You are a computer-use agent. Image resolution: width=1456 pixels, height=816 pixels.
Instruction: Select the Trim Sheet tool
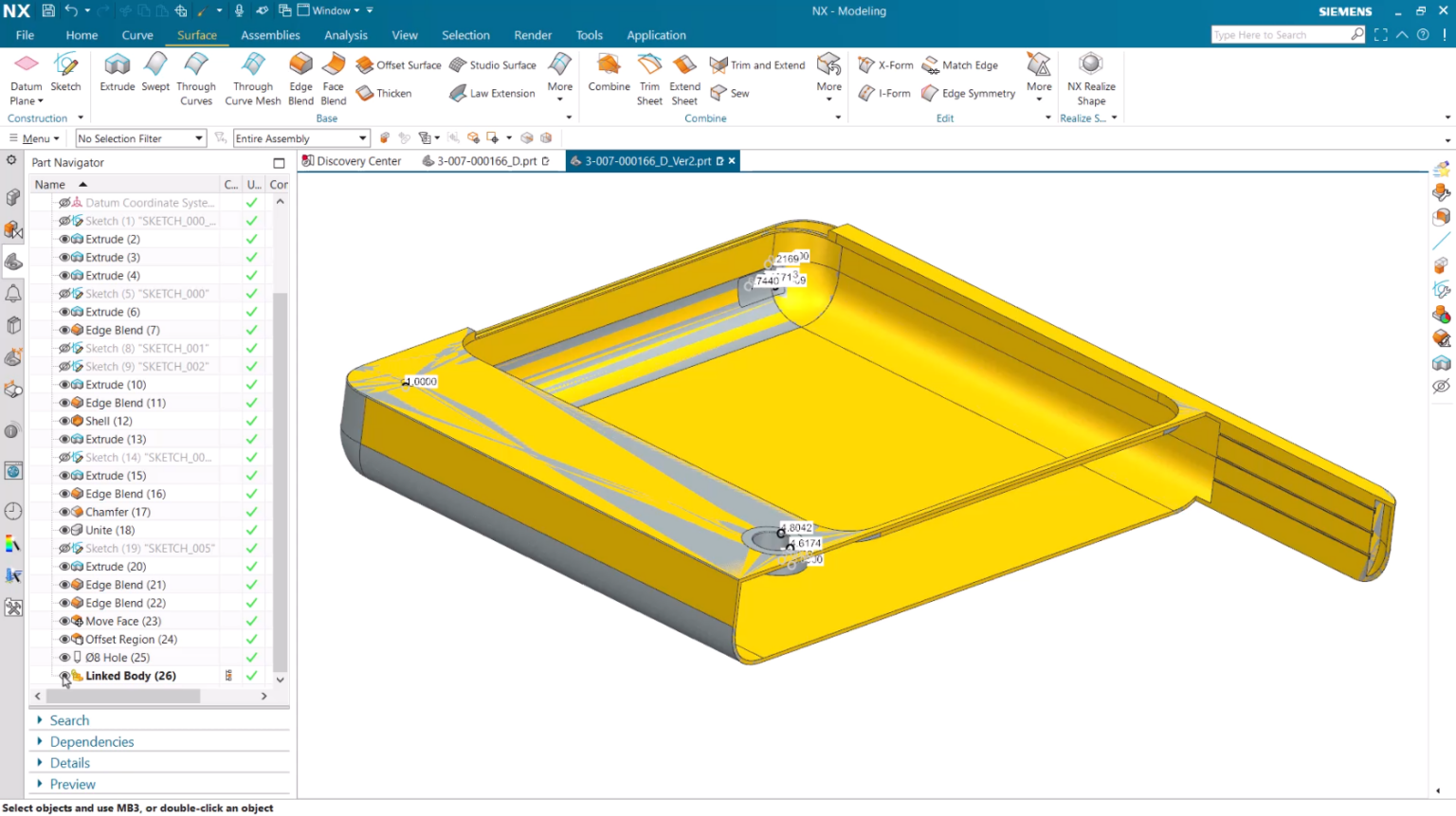coord(649,78)
